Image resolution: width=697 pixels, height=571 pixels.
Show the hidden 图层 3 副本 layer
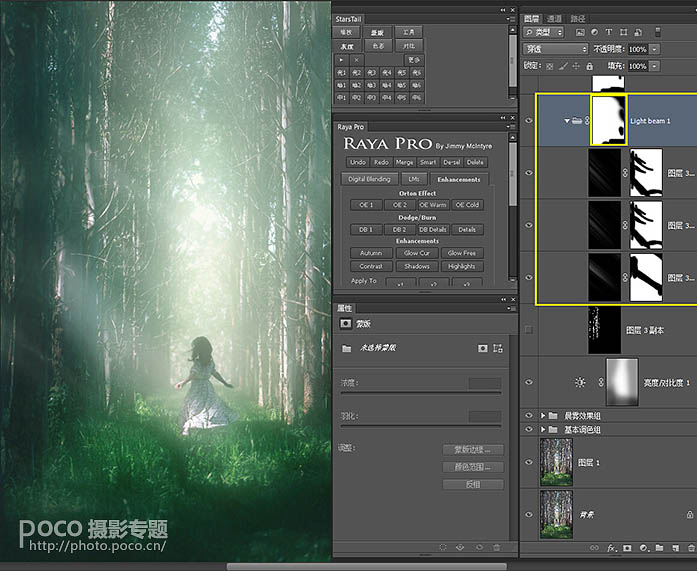coord(529,330)
